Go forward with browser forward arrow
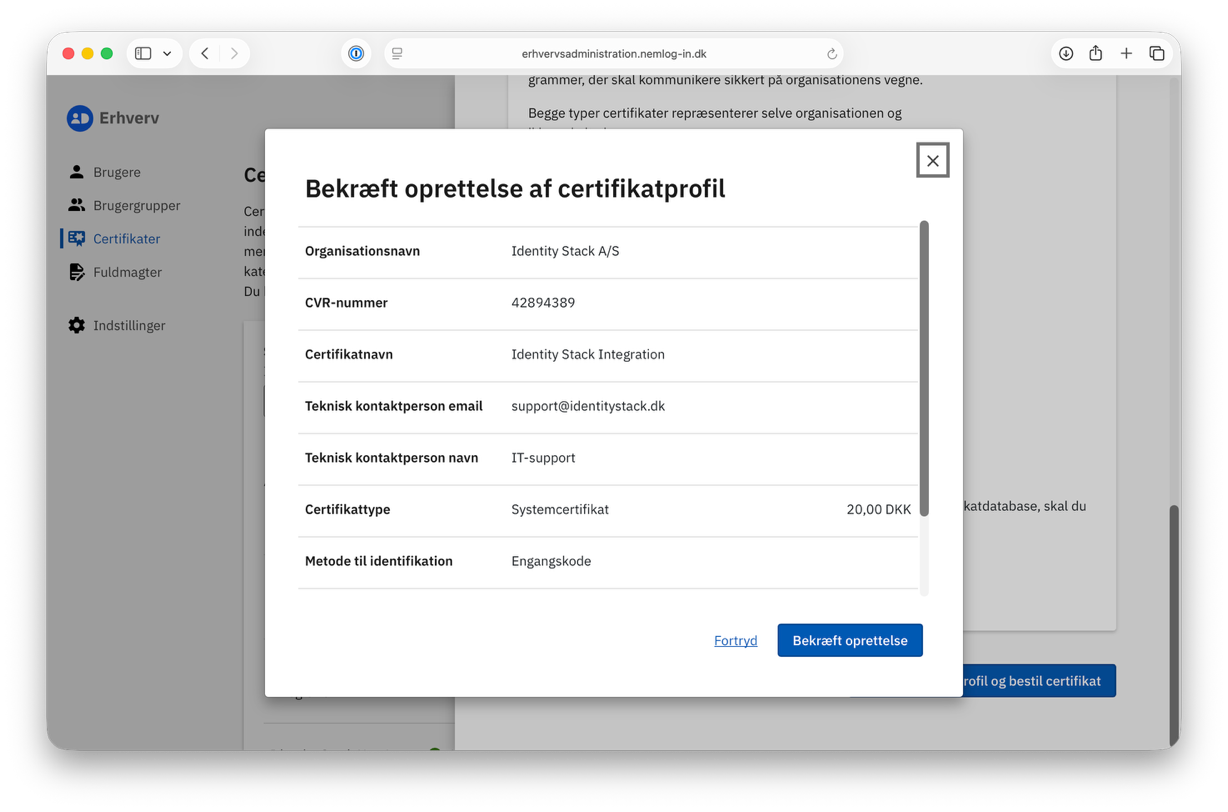 point(234,54)
